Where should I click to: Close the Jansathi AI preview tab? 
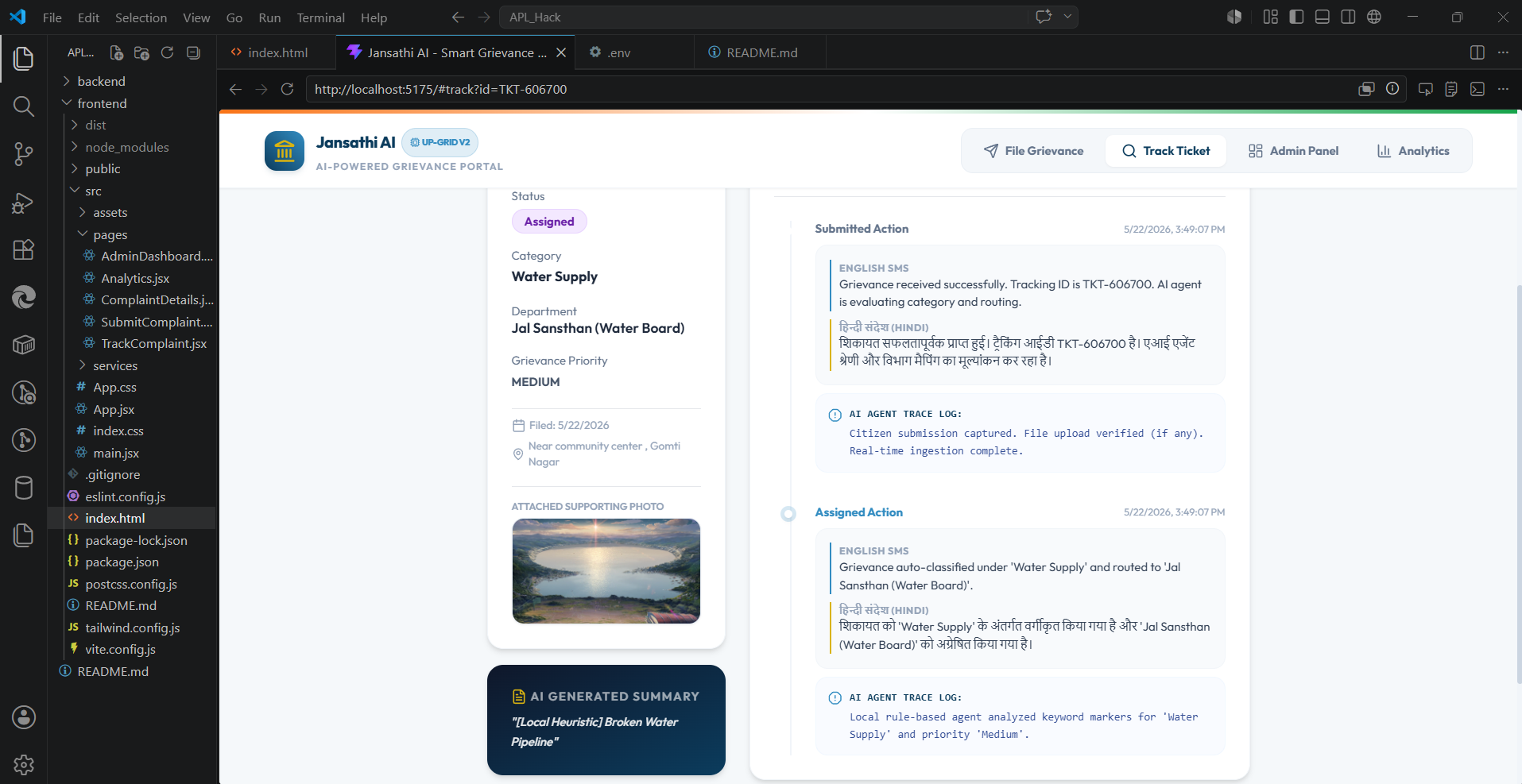tap(561, 52)
